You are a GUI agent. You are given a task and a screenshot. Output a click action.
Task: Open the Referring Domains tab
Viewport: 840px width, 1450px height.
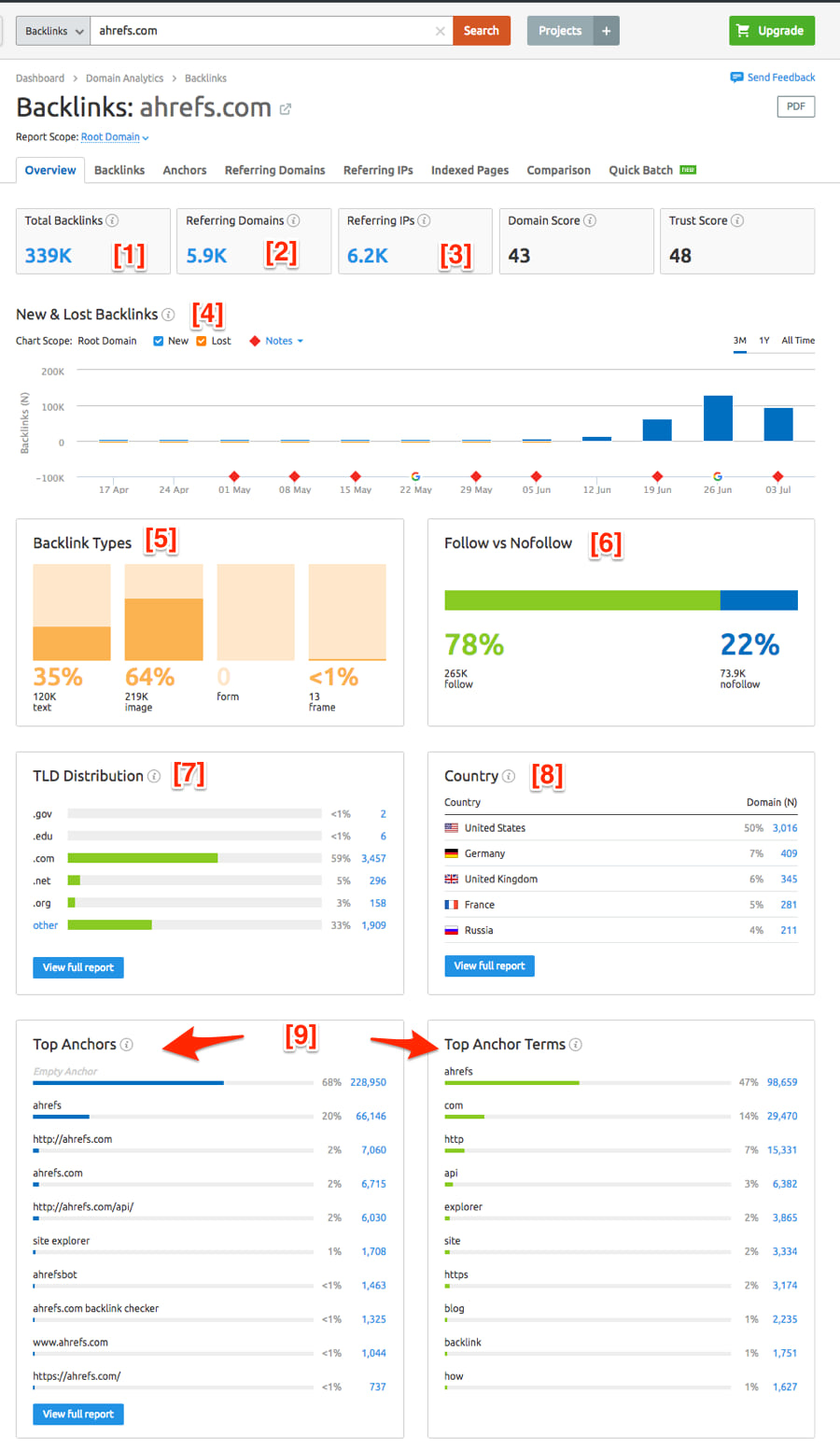[x=274, y=170]
